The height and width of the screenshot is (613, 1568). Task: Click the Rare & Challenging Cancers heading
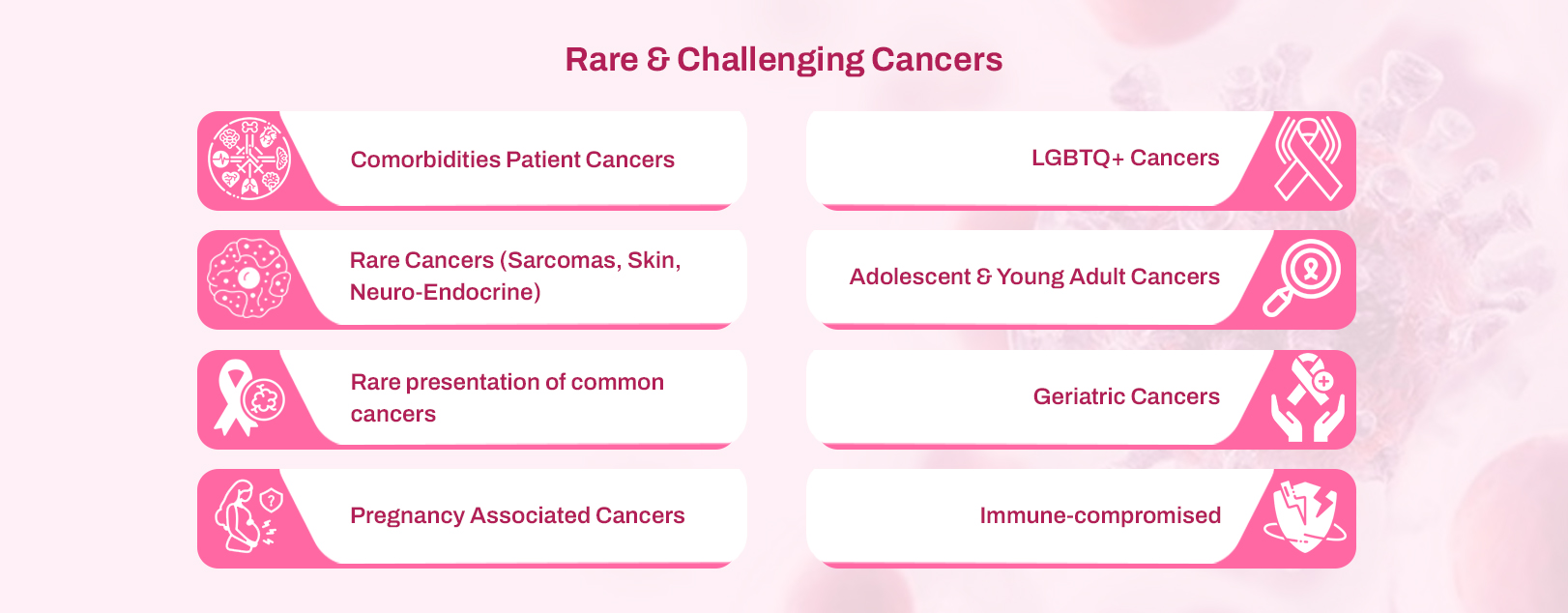point(783,60)
